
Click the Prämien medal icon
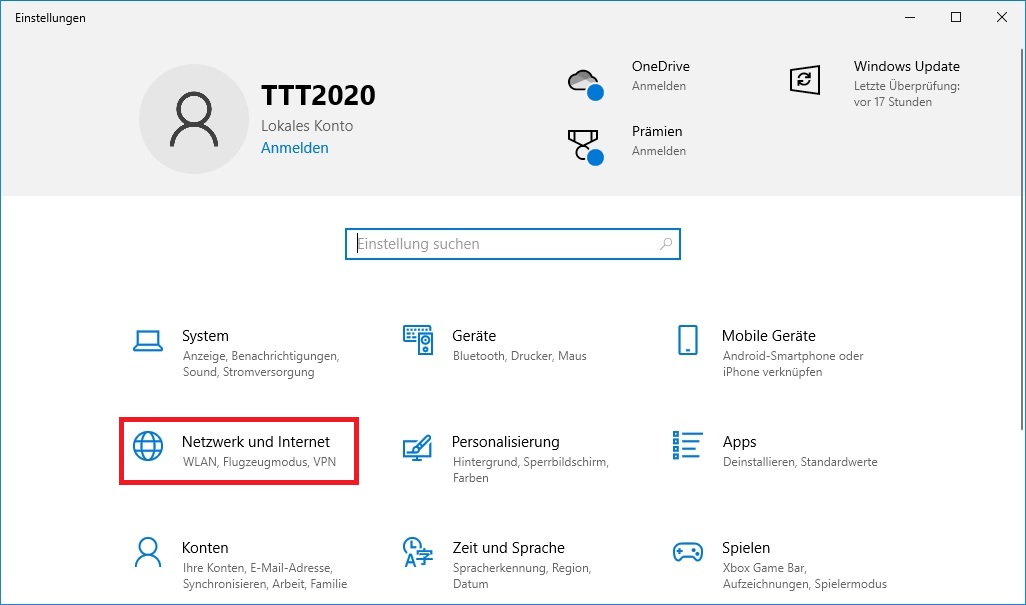pos(585,147)
